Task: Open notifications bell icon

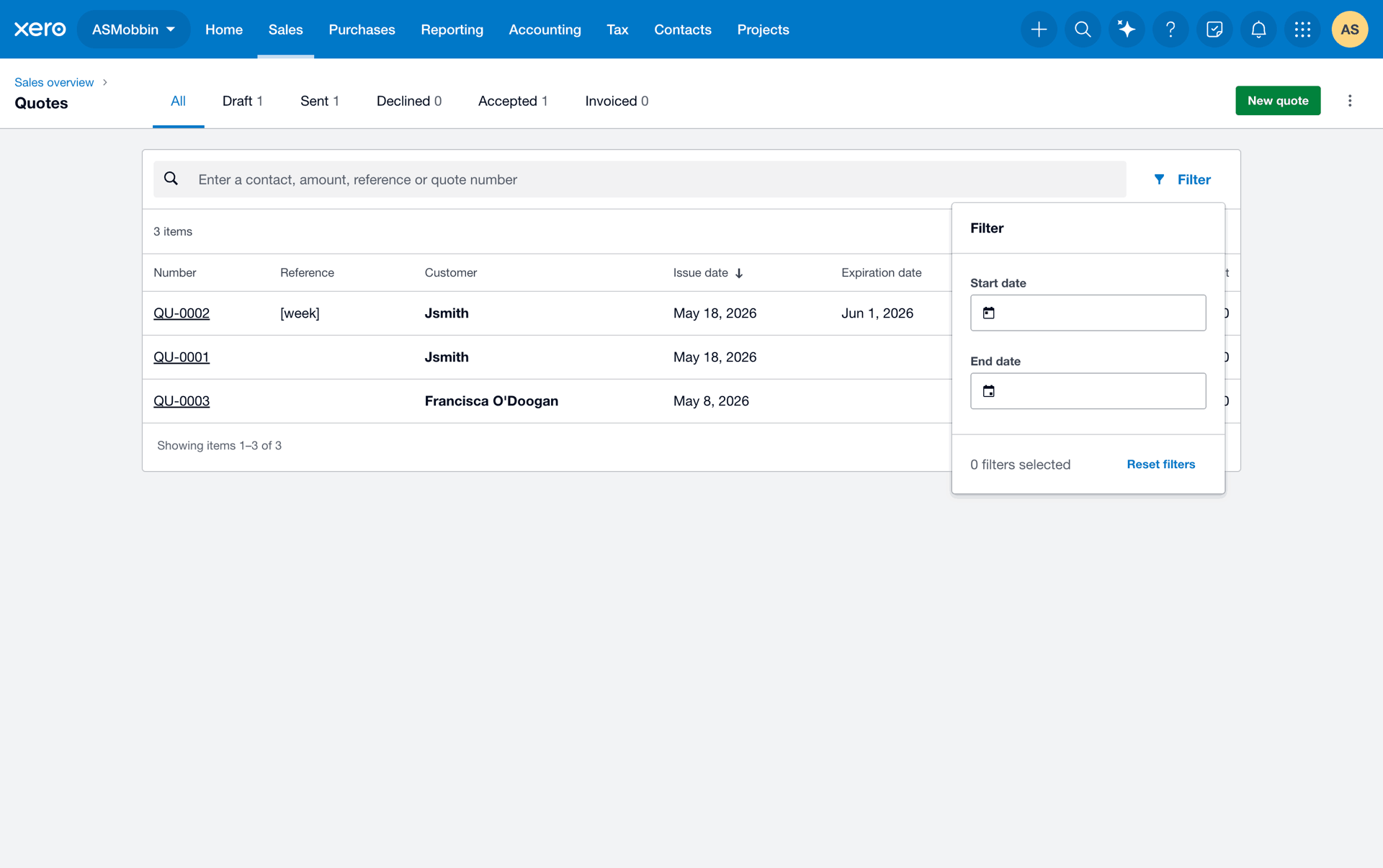Action: click(1258, 30)
